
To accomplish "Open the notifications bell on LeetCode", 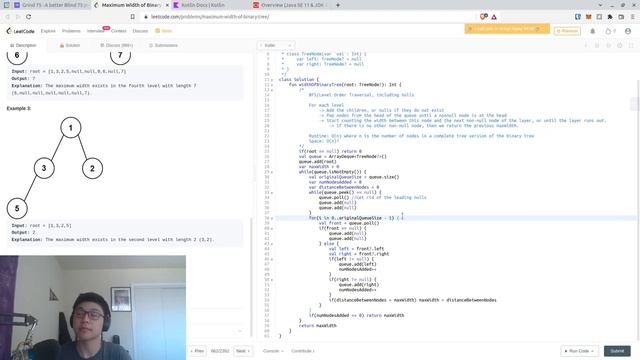I will click(x=593, y=31).
